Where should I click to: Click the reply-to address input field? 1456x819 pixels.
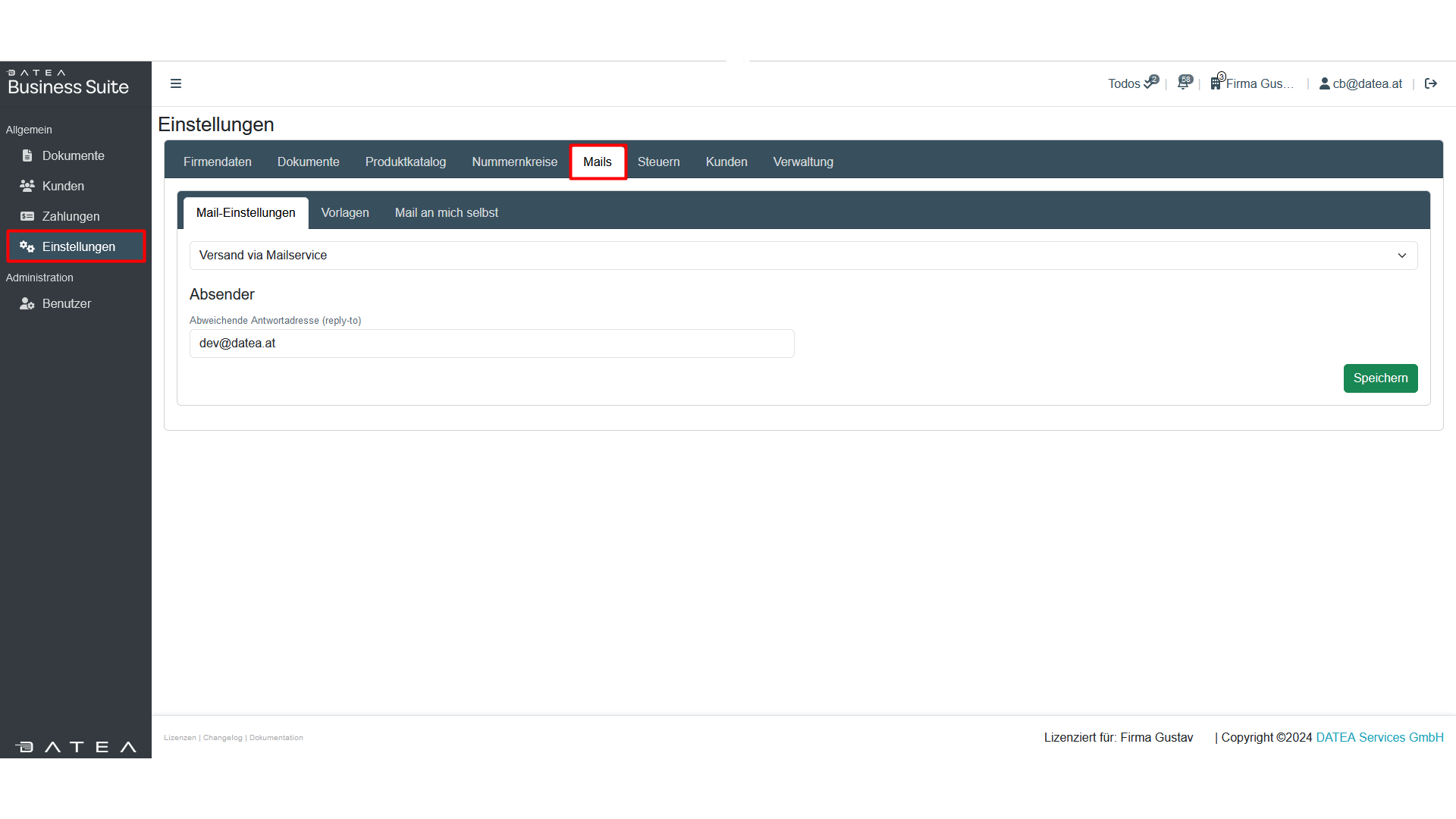[491, 344]
